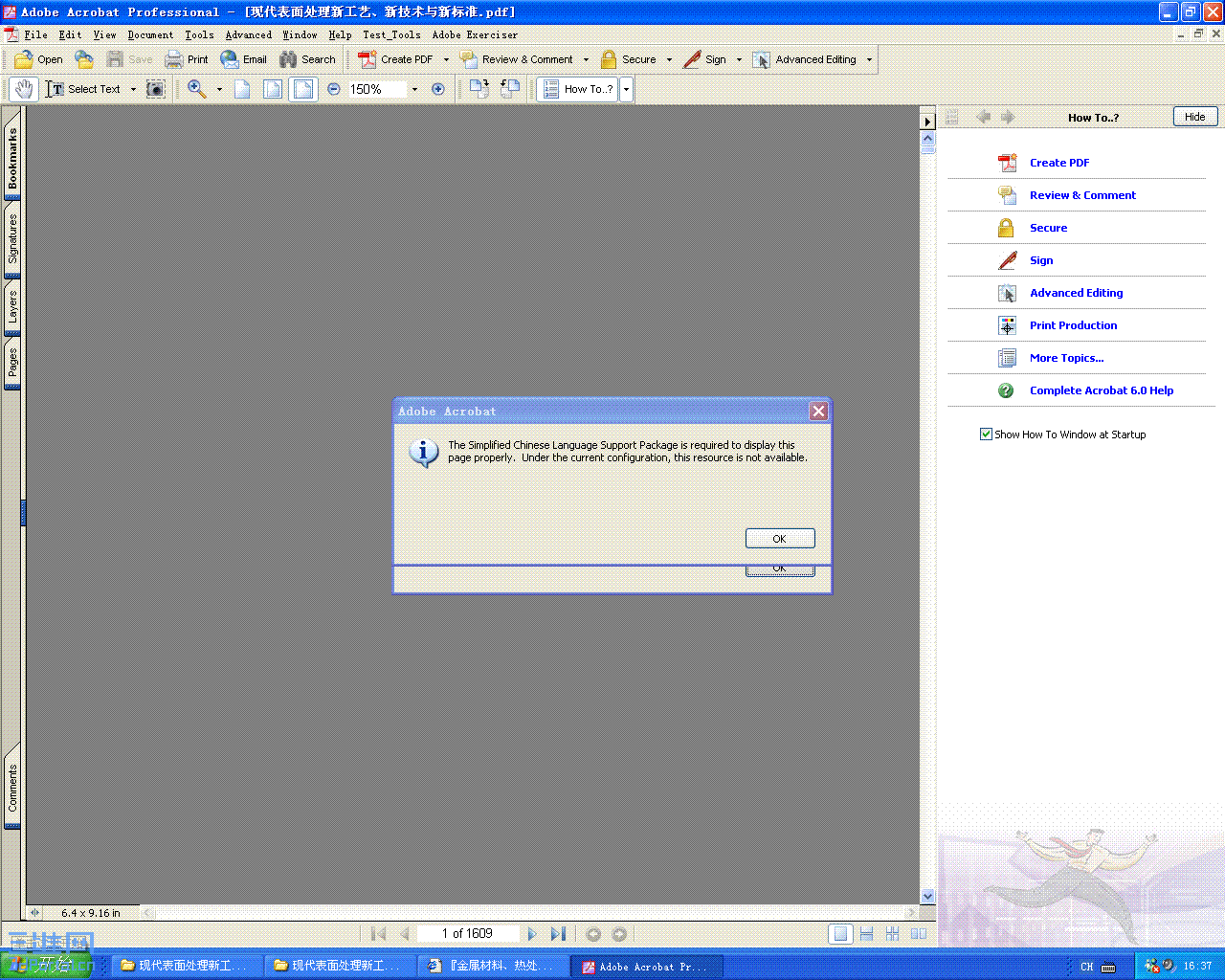Open the Select Text tool dropdown arrow

click(133, 89)
